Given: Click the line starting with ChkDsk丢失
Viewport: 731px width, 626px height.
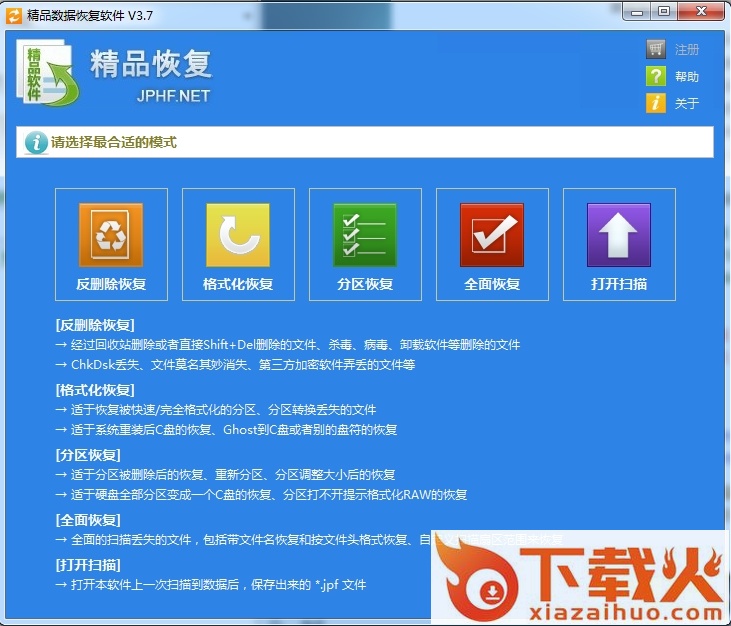Looking at the screenshot, I should tap(235, 365).
